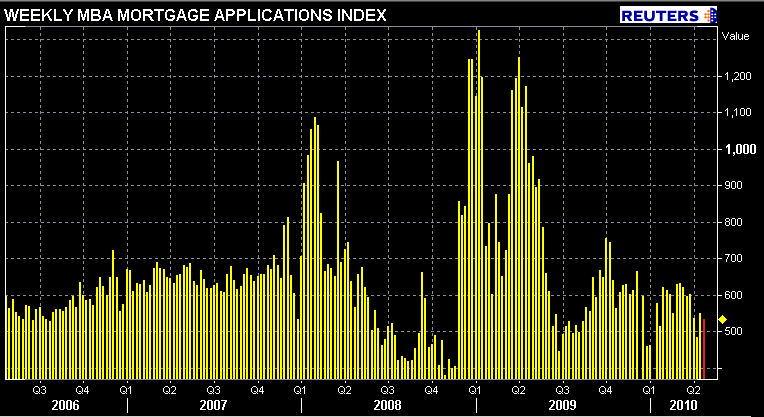This screenshot has width=764, height=417.
Task: Click the Q2 label above 2010
Action: click(x=692, y=389)
